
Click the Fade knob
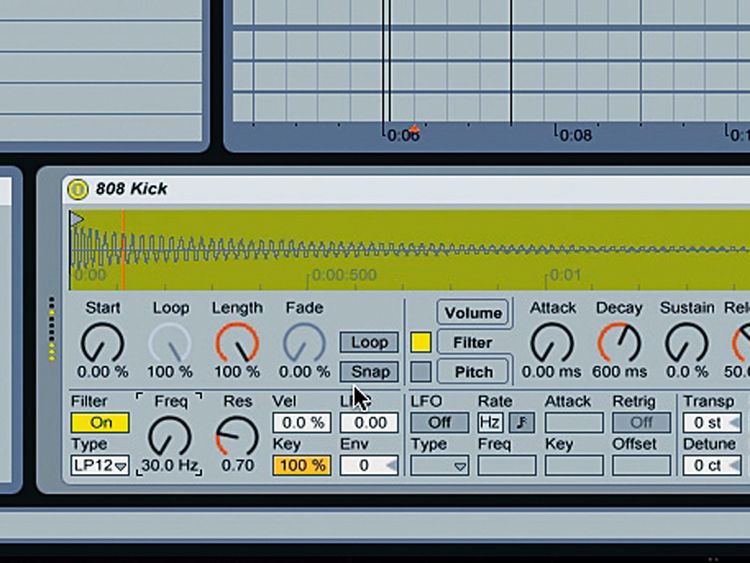[x=304, y=342]
